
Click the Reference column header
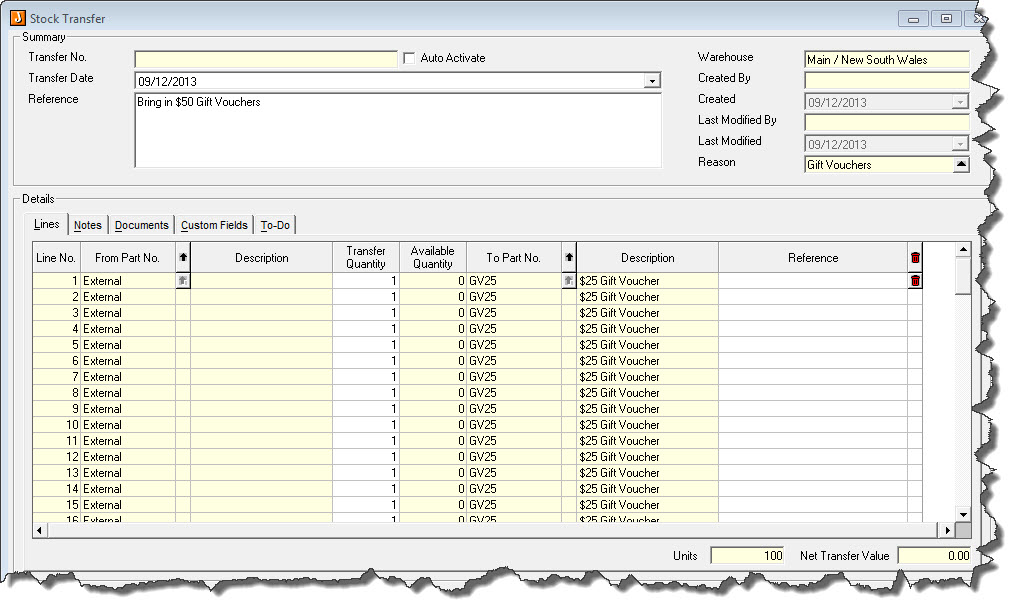(813, 258)
